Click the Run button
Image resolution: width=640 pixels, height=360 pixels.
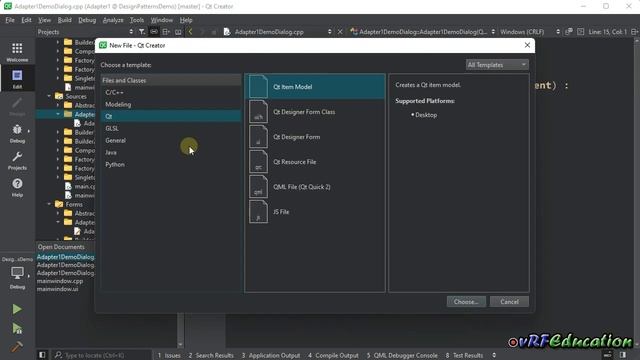coord(17,309)
